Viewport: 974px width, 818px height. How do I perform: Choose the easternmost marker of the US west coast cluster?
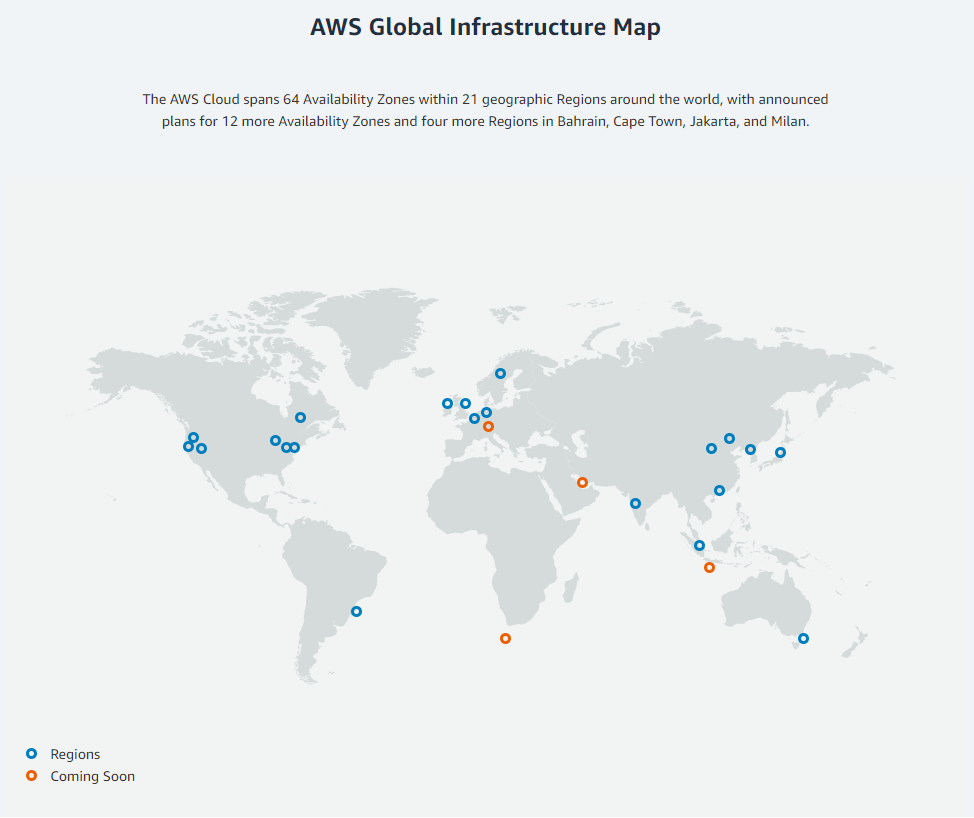201,448
